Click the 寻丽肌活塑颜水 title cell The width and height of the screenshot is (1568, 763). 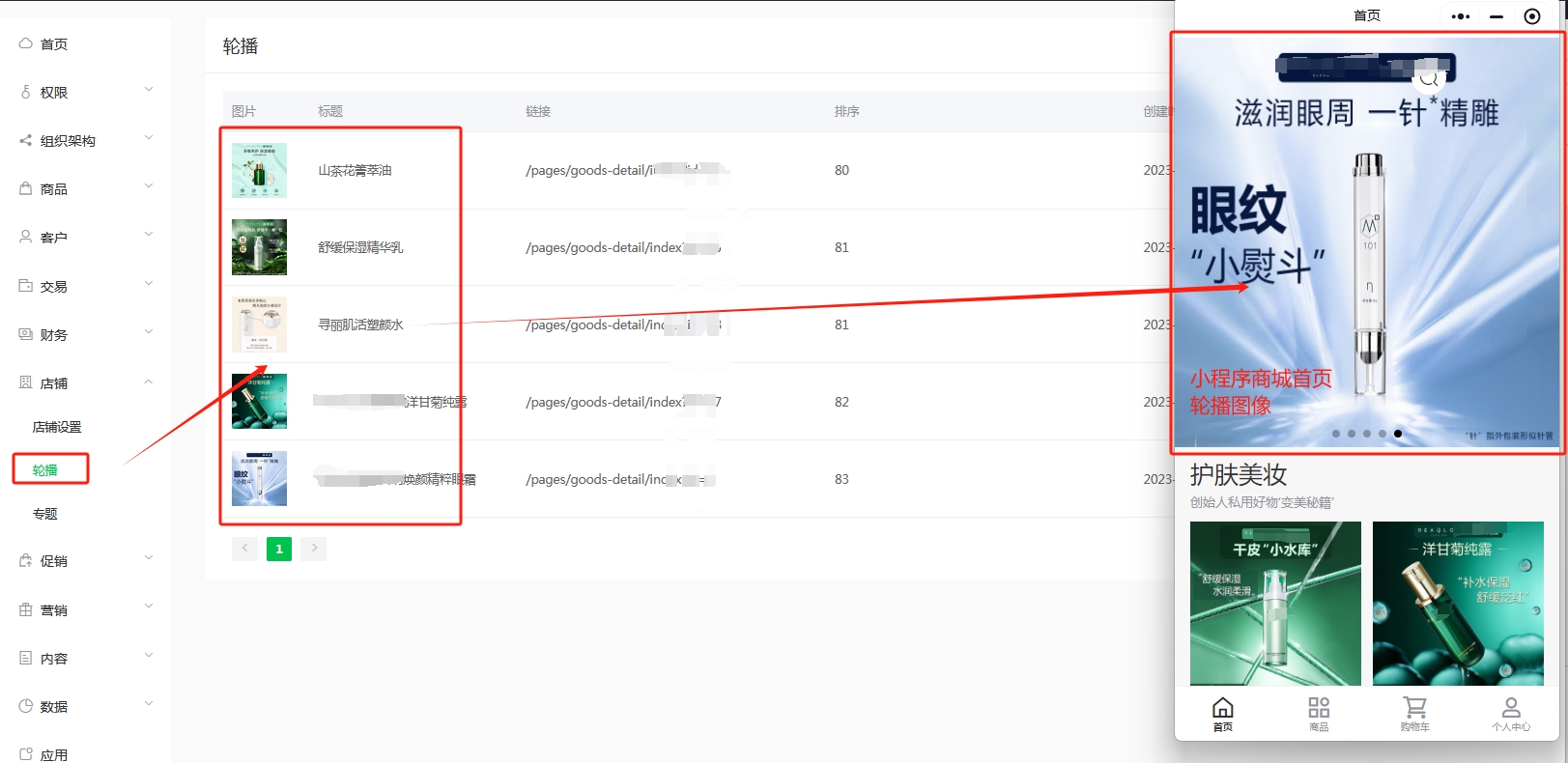pos(361,325)
